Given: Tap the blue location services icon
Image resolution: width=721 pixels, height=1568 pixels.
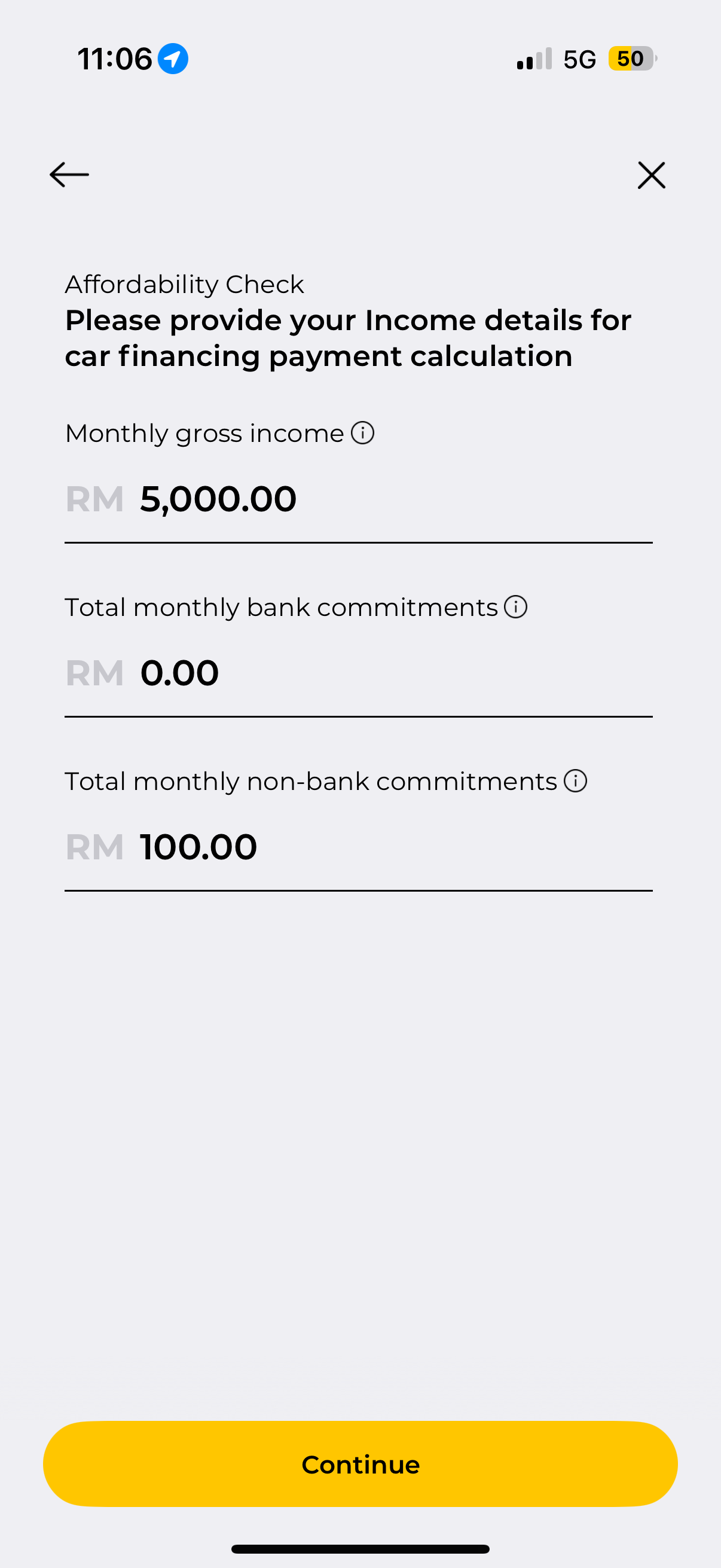Looking at the screenshot, I should pyautogui.click(x=173, y=59).
